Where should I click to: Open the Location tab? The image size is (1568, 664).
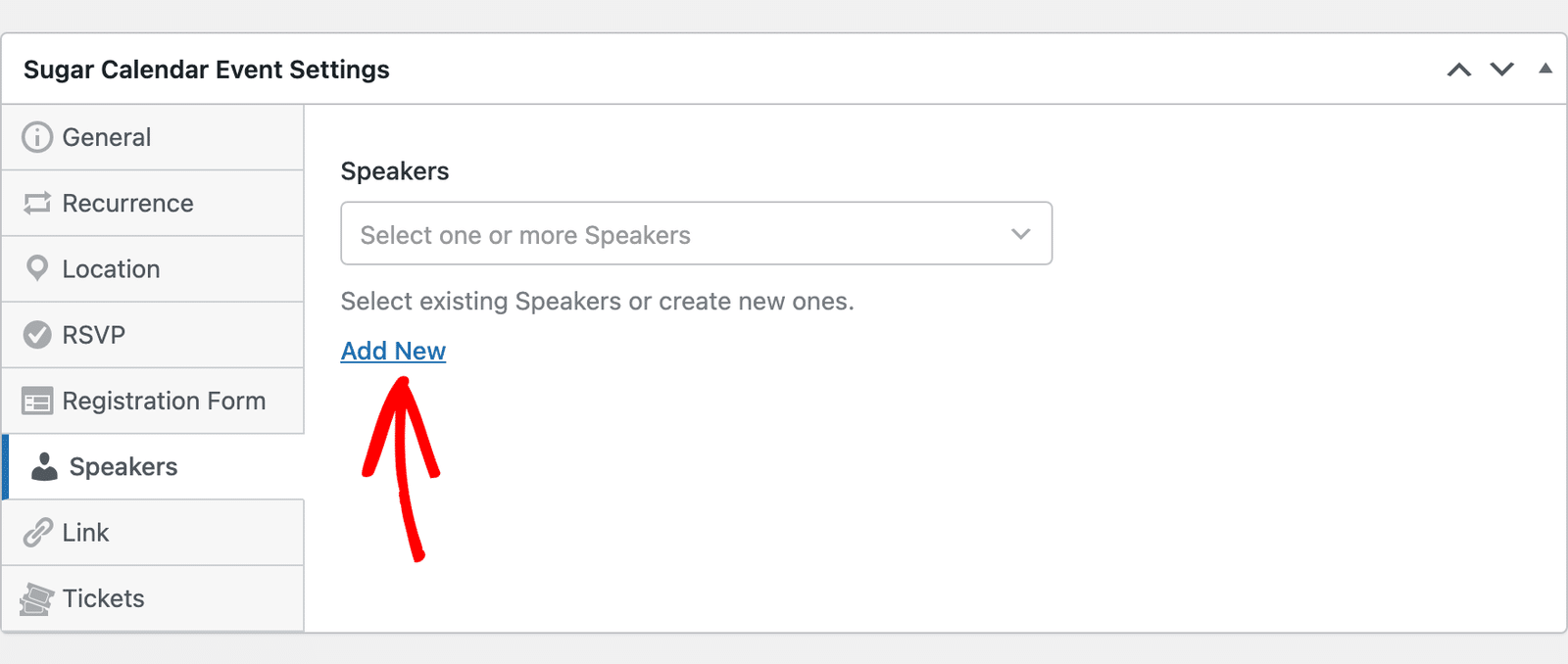click(x=153, y=268)
